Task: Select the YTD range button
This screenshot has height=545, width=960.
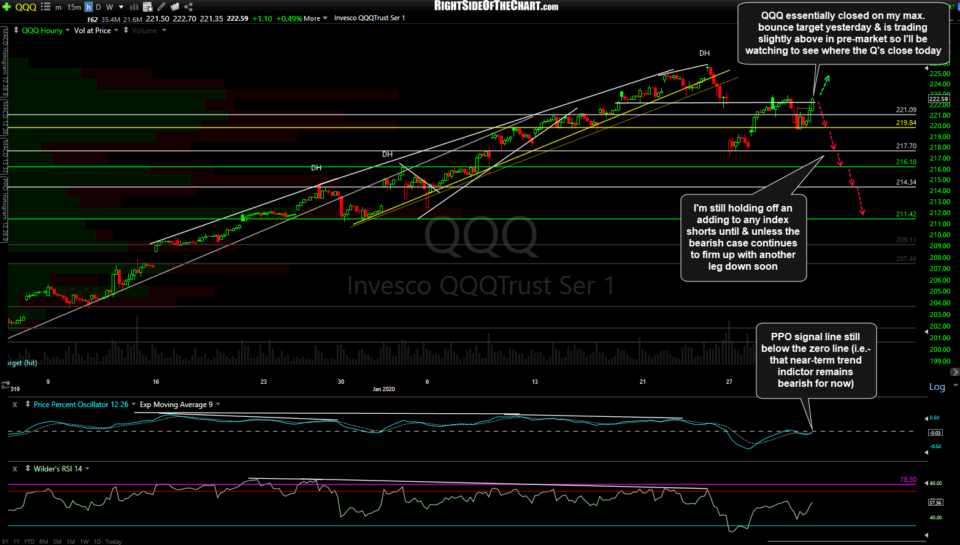Action: point(29,541)
